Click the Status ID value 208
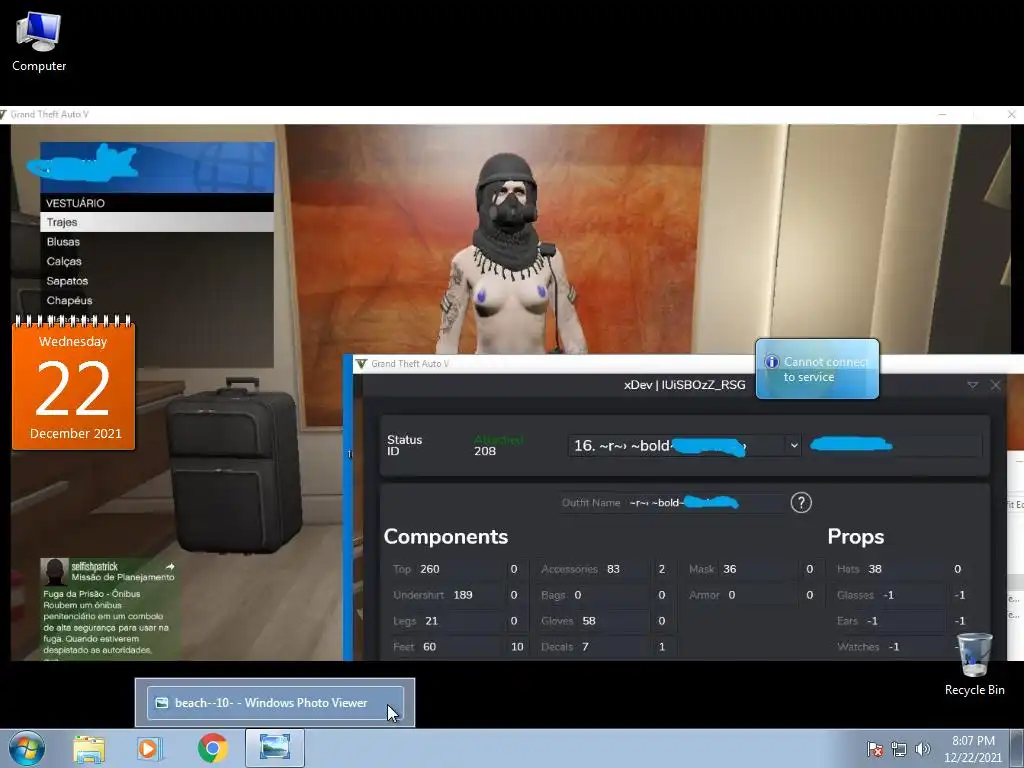This screenshot has width=1024, height=768. [x=485, y=451]
